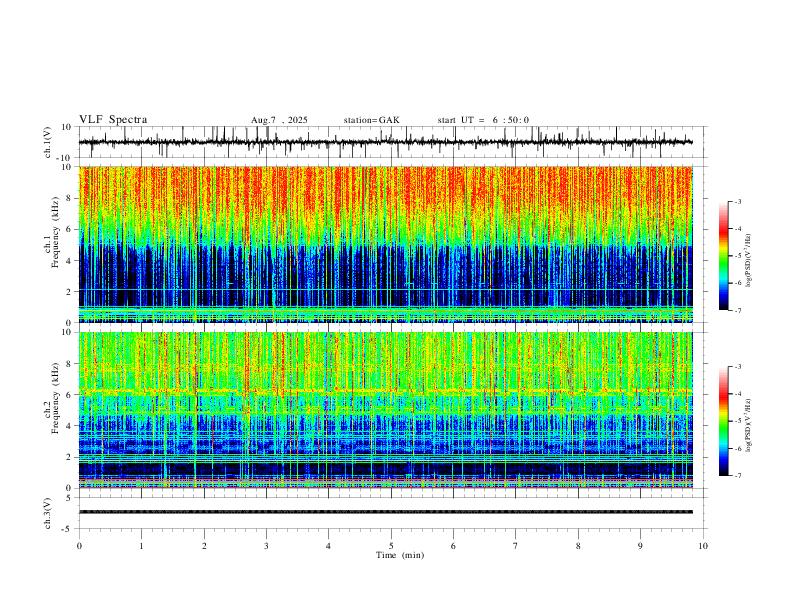Click the 'ch.3(V)' axis label

(48, 513)
